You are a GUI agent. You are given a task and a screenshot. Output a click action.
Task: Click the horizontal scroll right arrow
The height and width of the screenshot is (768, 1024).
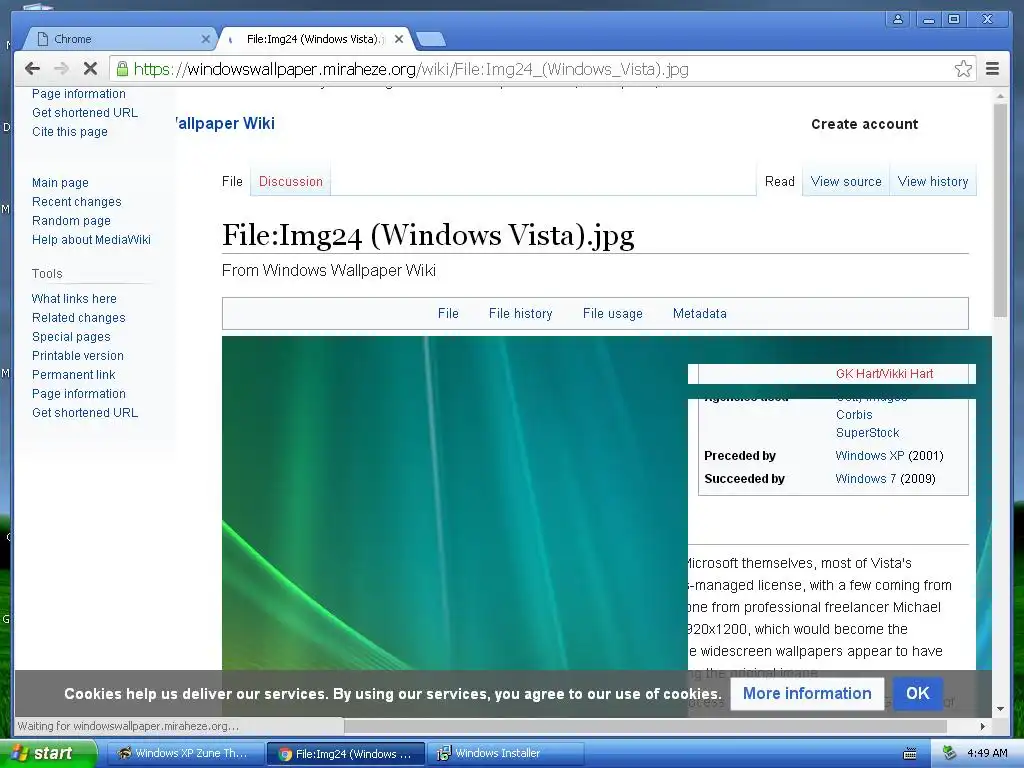[x=983, y=726]
